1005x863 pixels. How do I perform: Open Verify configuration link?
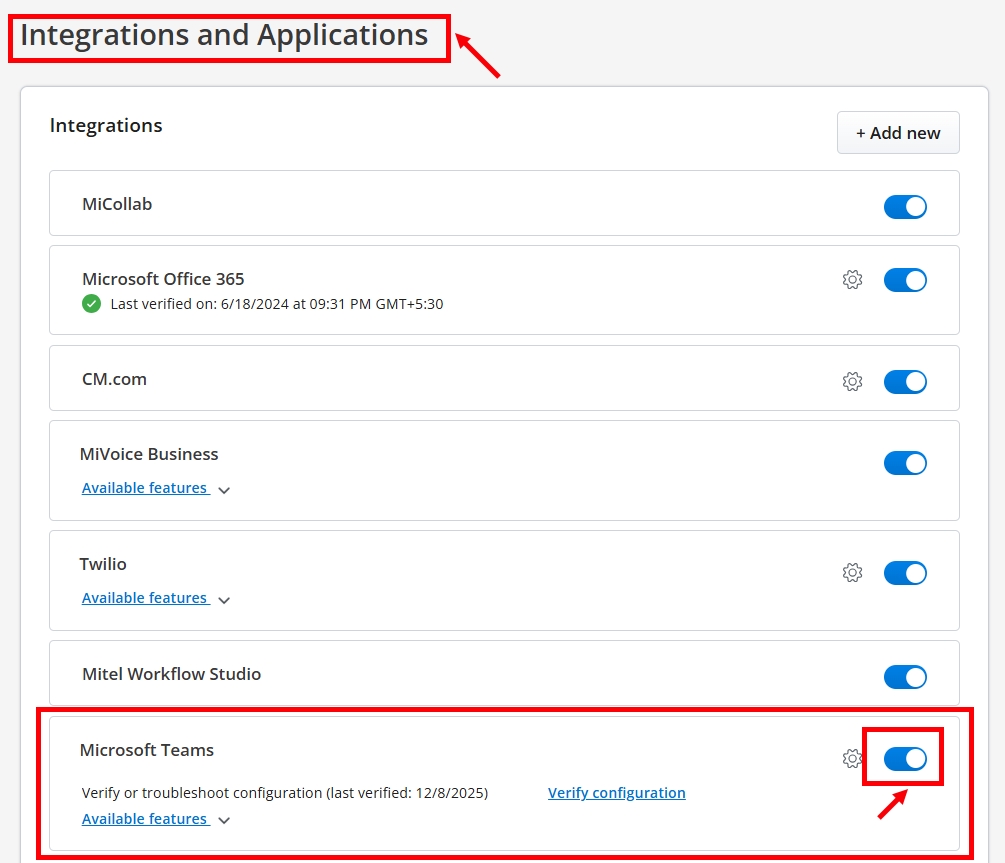point(617,793)
